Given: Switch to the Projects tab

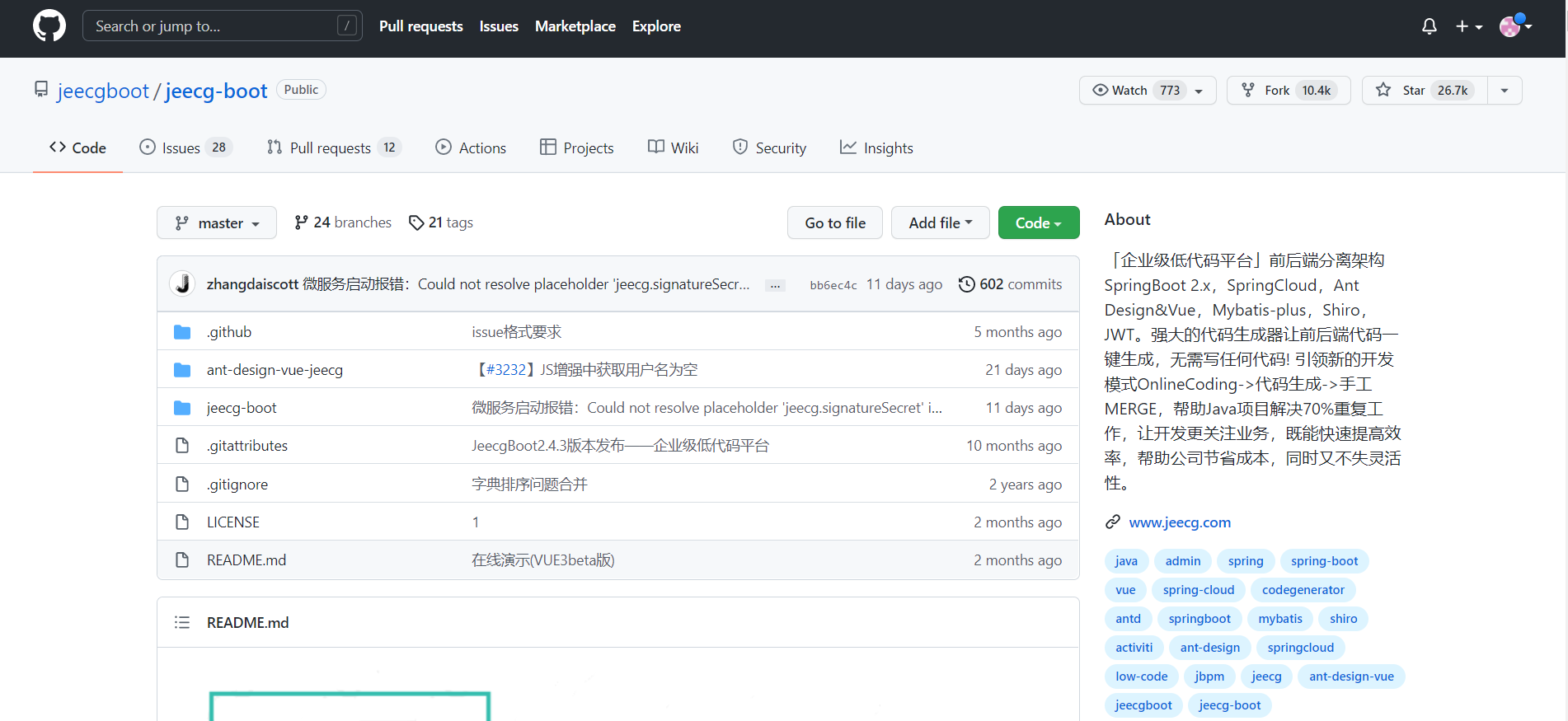Looking at the screenshot, I should 576,147.
